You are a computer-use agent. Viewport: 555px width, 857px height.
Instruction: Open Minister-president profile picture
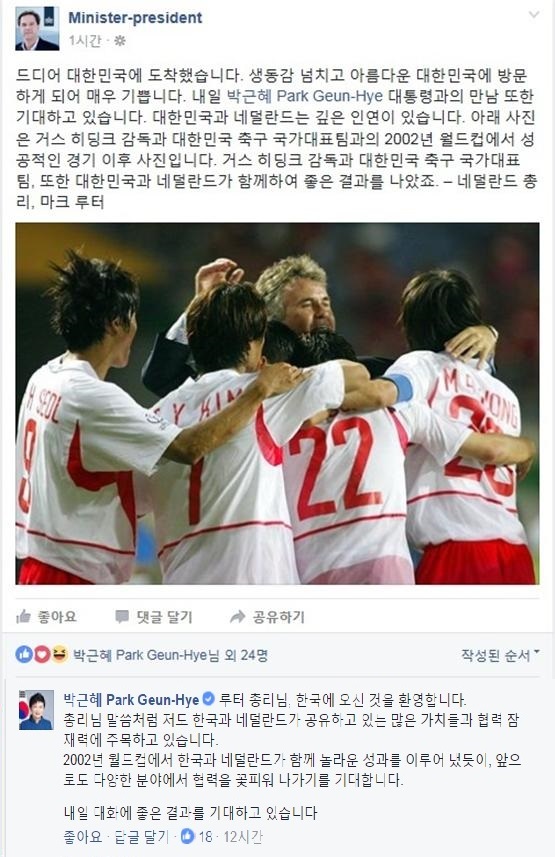pyautogui.click(x=37, y=28)
